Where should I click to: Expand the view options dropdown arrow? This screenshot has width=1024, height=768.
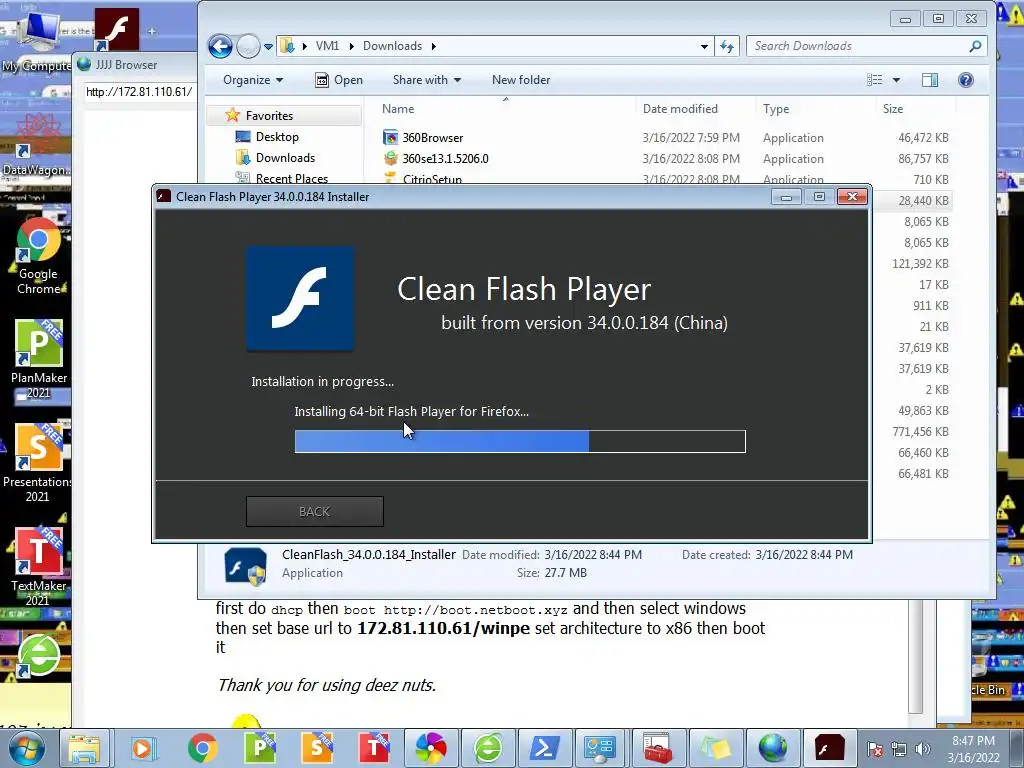point(896,80)
